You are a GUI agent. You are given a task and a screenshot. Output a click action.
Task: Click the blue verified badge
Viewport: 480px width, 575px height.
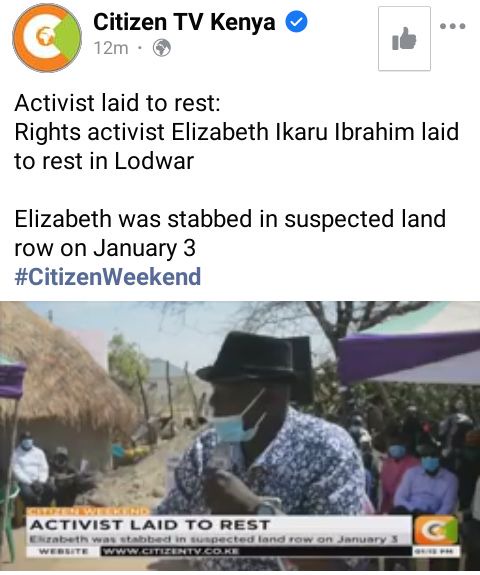click(296, 22)
